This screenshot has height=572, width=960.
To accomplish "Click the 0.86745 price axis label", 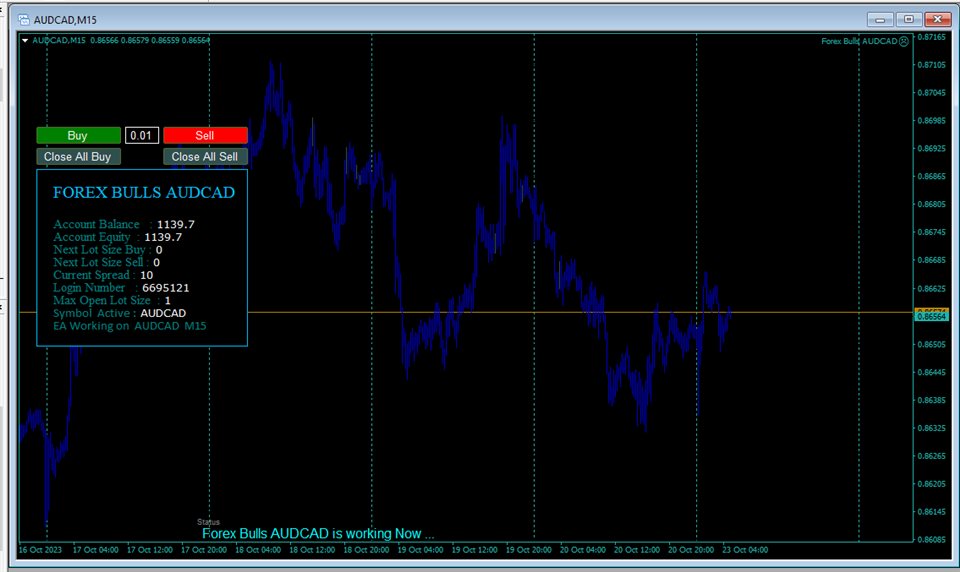I will [x=931, y=232].
